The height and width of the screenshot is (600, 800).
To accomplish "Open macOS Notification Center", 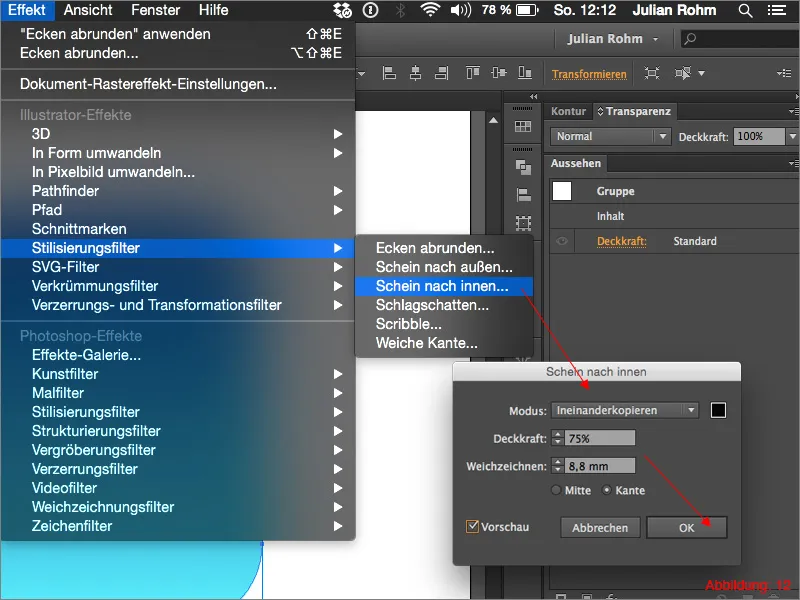I will coord(777,10).
